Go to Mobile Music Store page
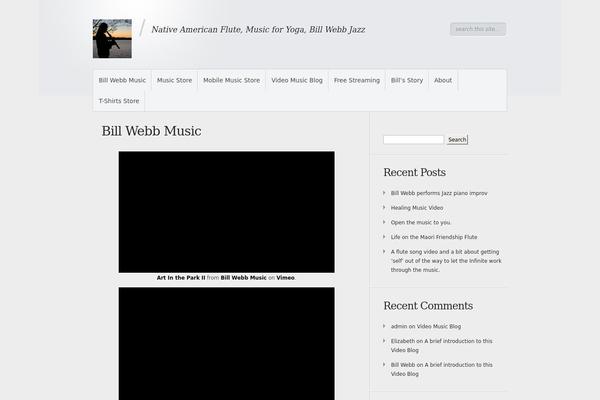600x400 pixels. 232,80
